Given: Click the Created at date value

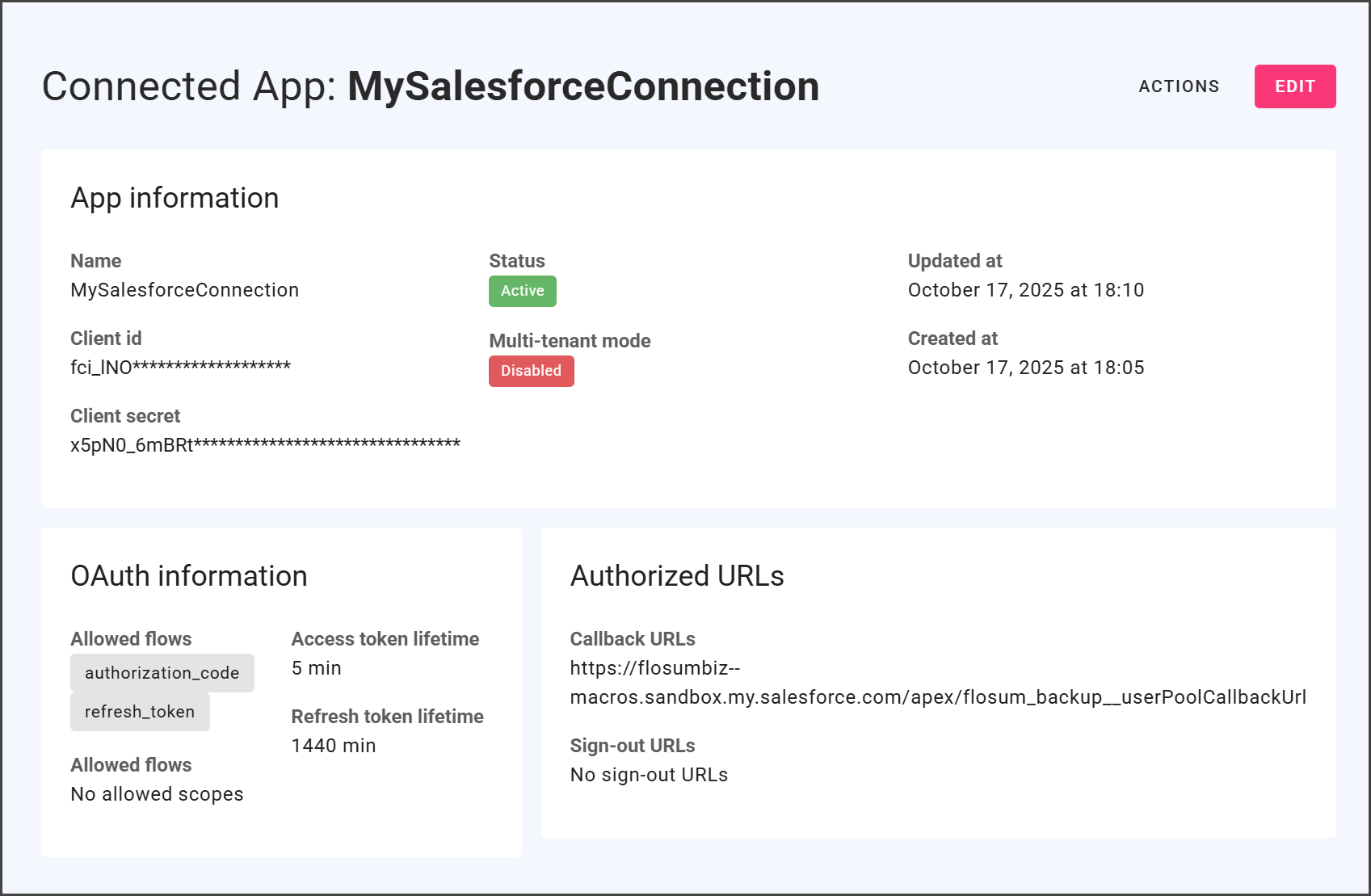Looking at the screenshot, I should click(1025, 368).
